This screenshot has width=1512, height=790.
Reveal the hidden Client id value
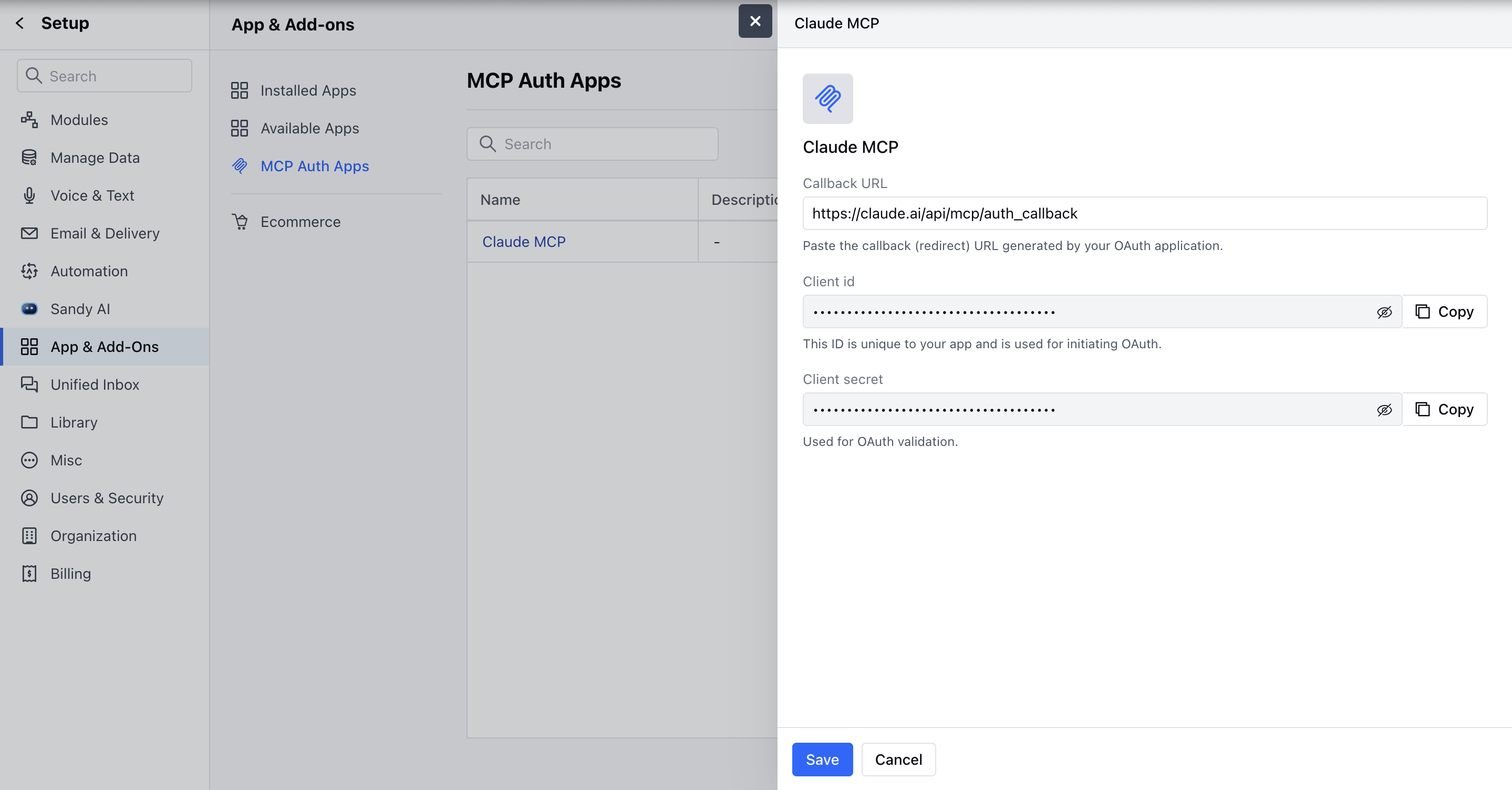1384,312
